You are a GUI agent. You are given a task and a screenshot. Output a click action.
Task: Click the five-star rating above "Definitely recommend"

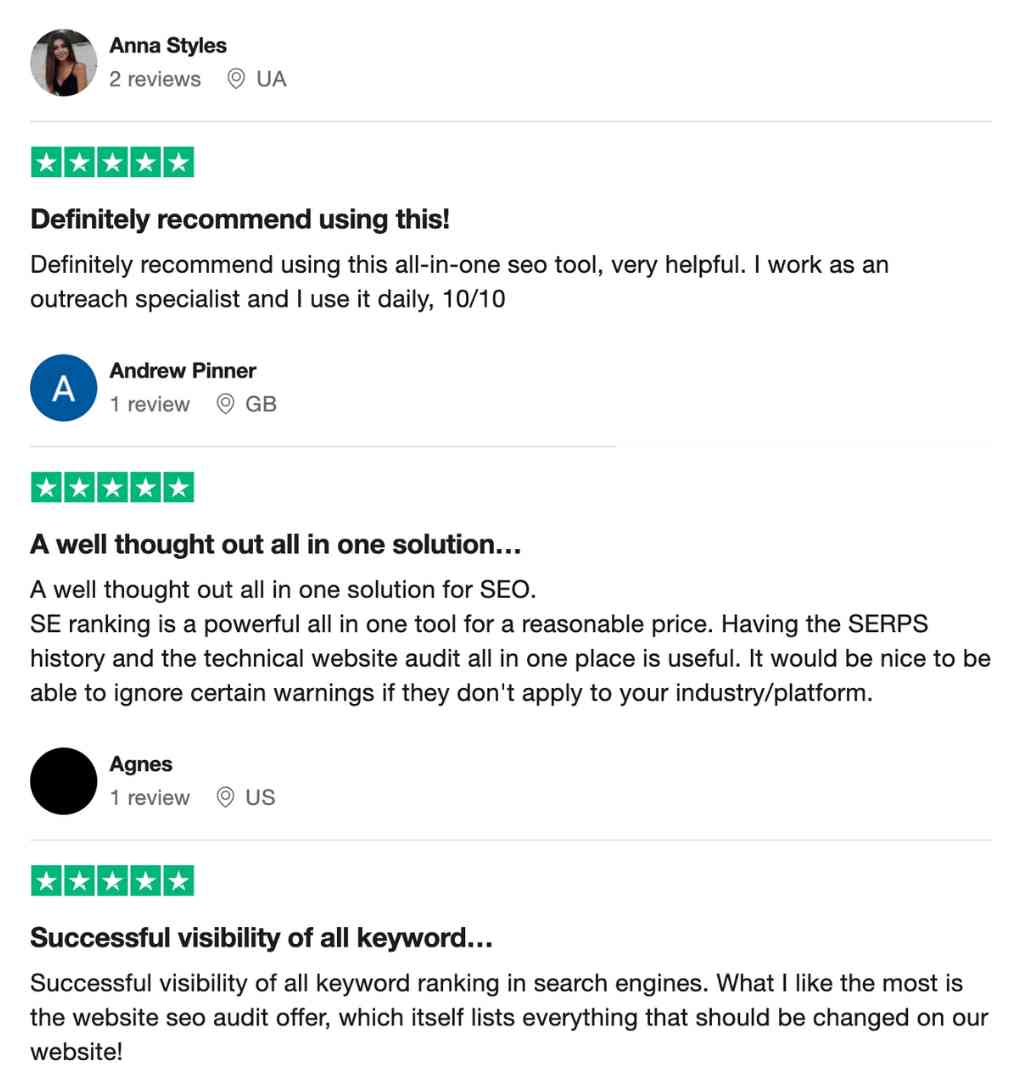click(x=112, y=163)
